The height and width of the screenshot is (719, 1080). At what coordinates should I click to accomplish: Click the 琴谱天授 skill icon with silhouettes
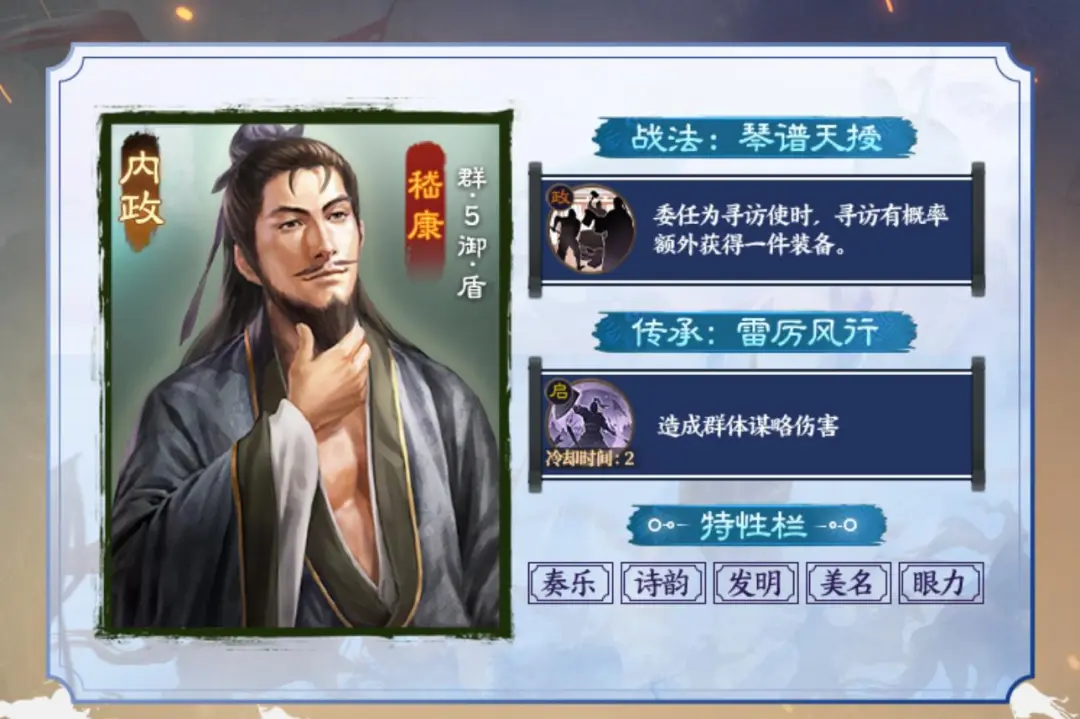(591, 228)
